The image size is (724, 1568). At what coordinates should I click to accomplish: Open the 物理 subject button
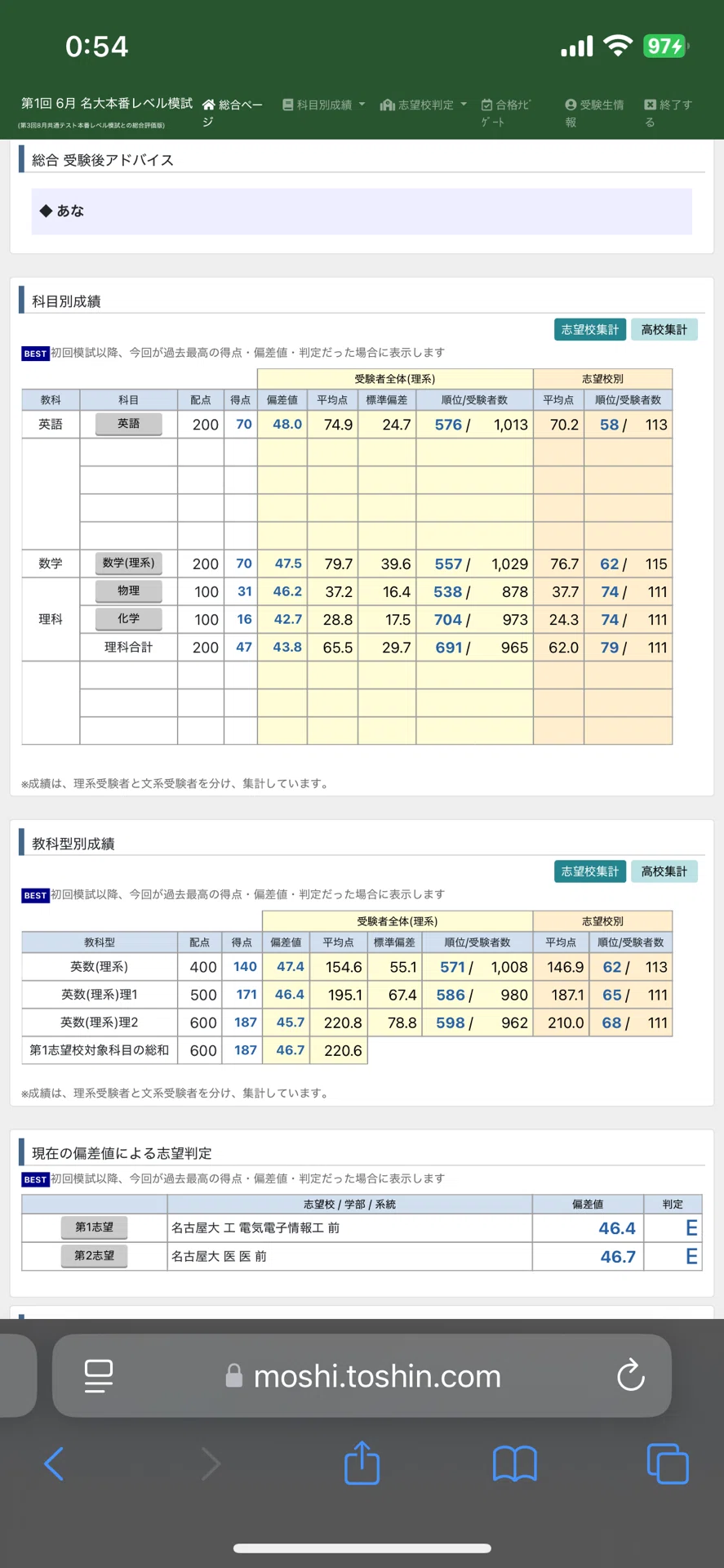(x=129, y=590)
